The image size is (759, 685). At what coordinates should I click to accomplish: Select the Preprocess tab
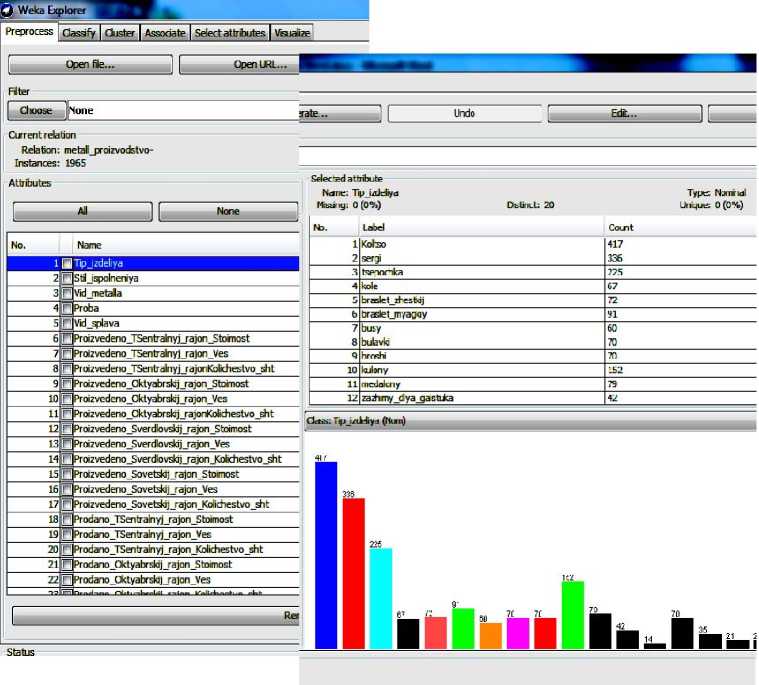29,31
